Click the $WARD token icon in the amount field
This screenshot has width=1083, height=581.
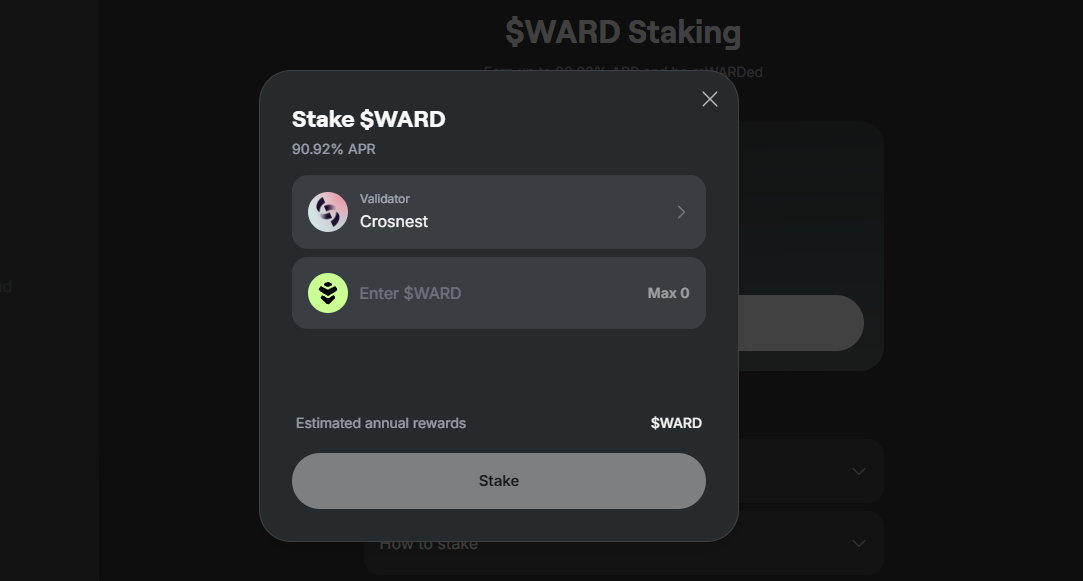point(328,293)
